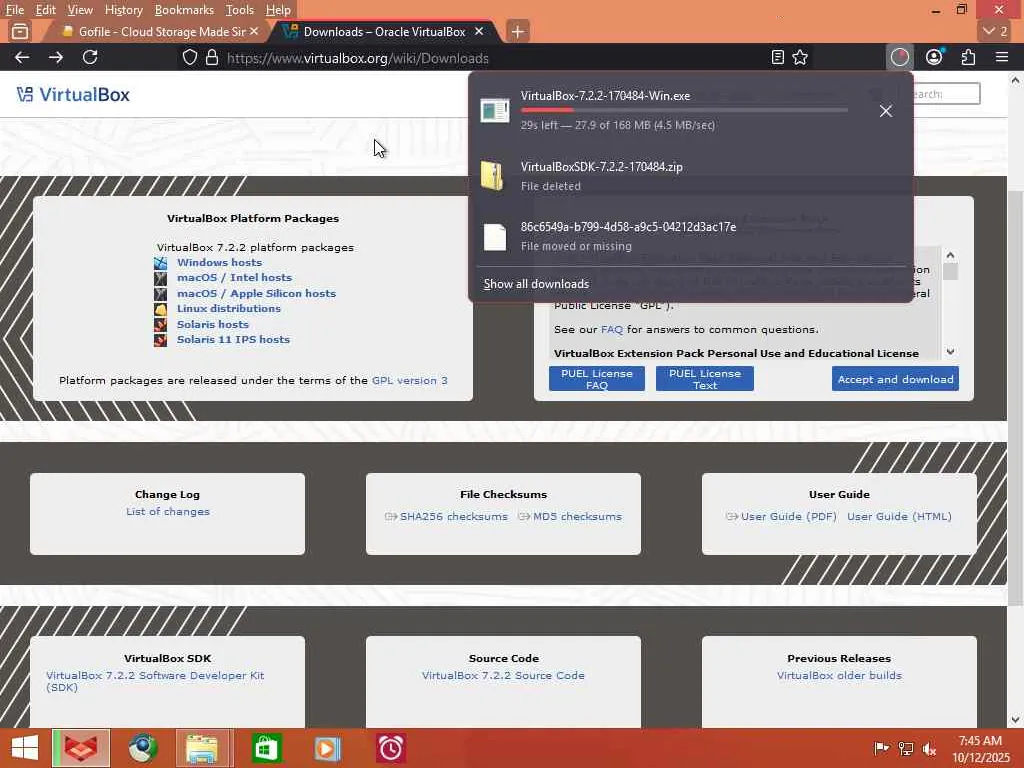
Task: Open the Bookmarks menu
Action: pyautogui.click(x=184, y=10)
